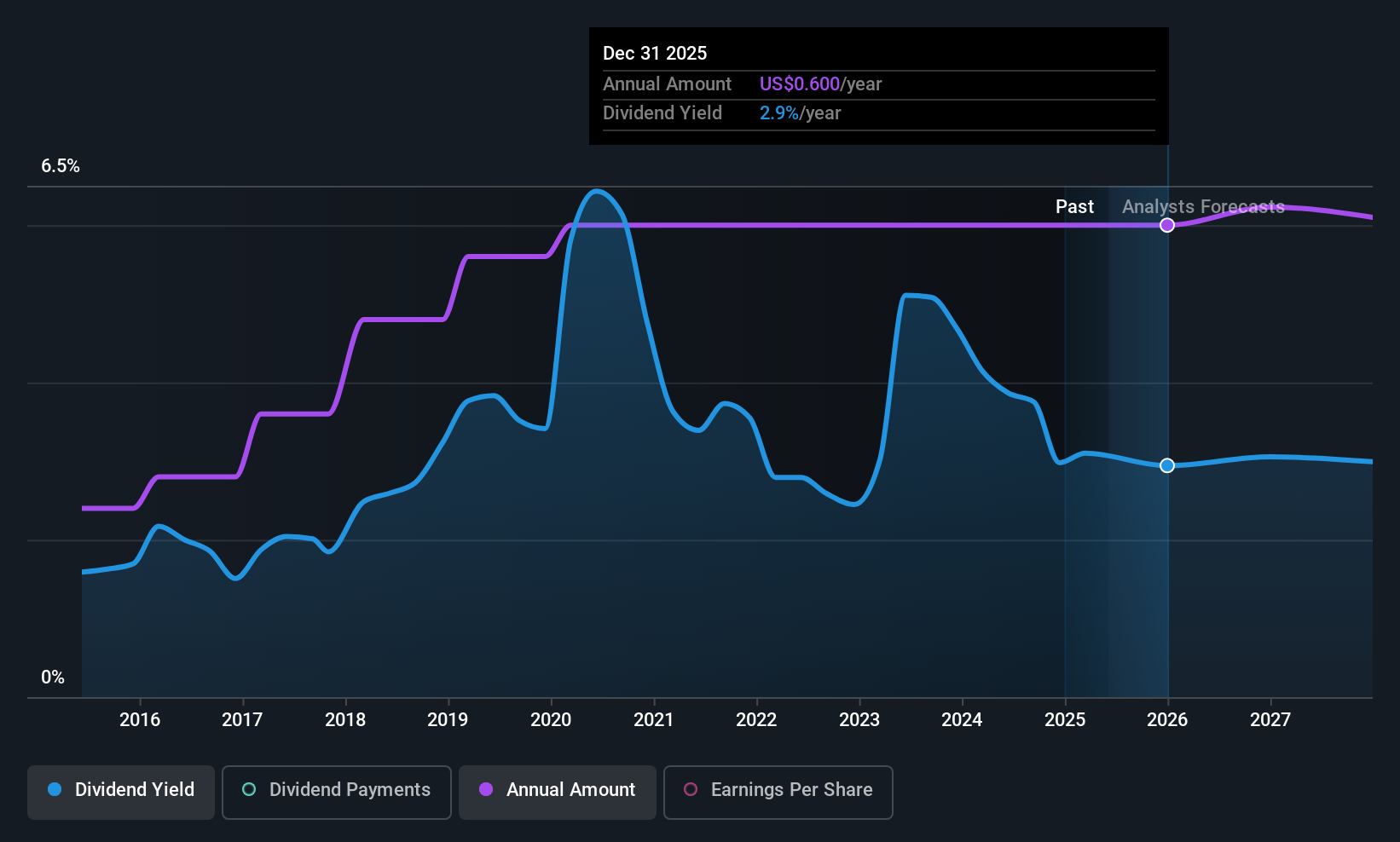Click the 2019 x-axis year label

448,720
